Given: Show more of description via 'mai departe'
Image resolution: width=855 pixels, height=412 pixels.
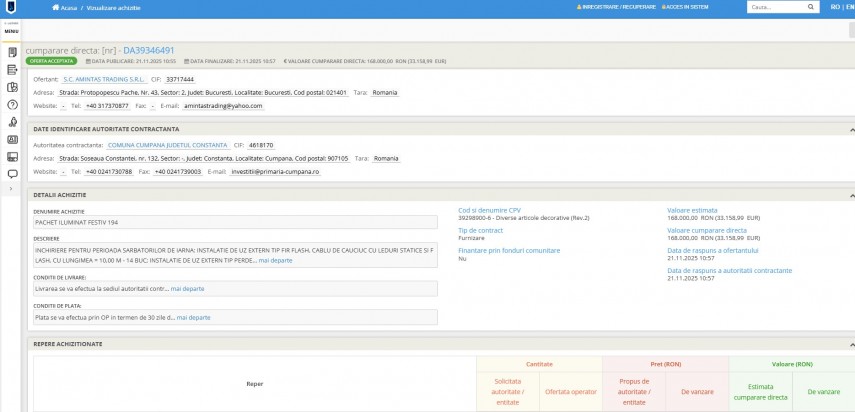Looking at the screenshot, I should click(275, 260).
